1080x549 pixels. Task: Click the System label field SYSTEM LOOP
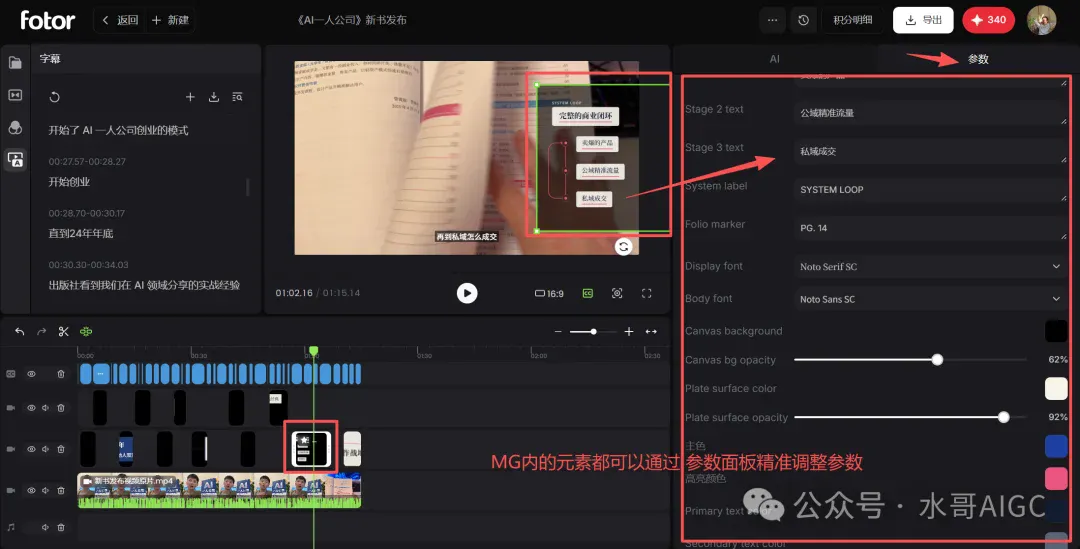[x=931, y=189]
